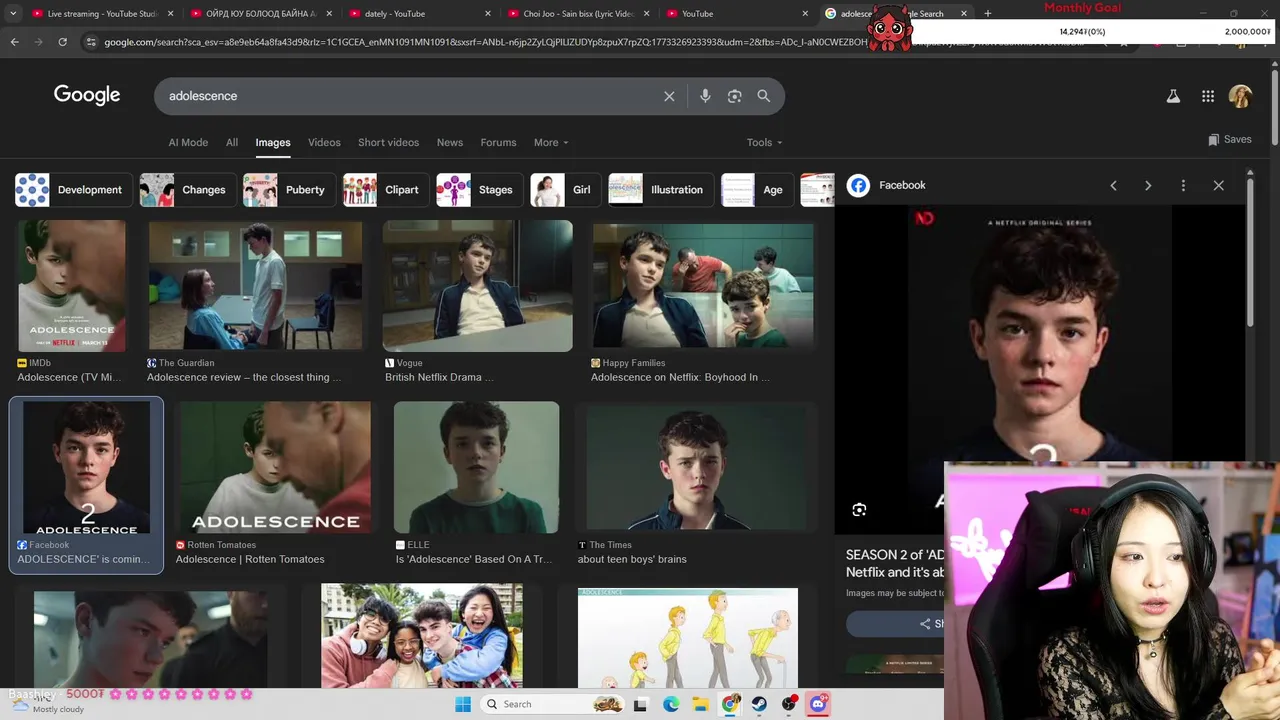Open a new browser tab

coord(988,13)
